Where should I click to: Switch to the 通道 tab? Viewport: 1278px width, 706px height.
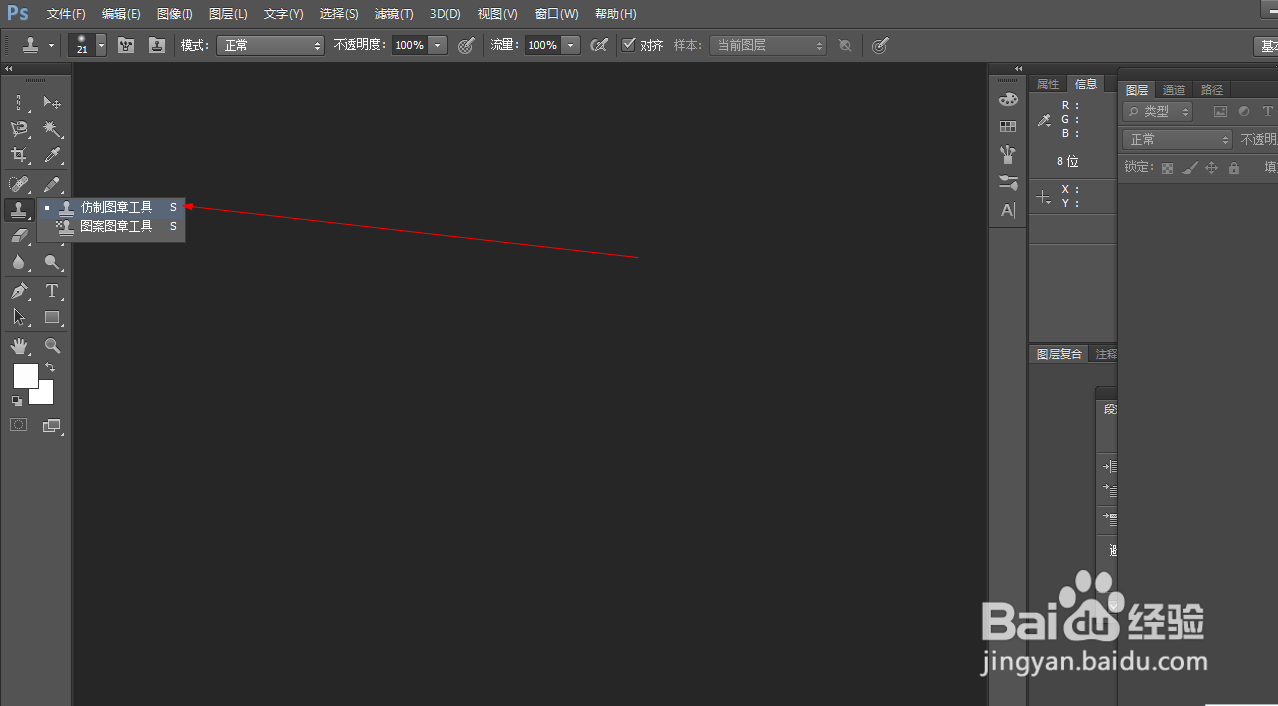coord(1174,89)
